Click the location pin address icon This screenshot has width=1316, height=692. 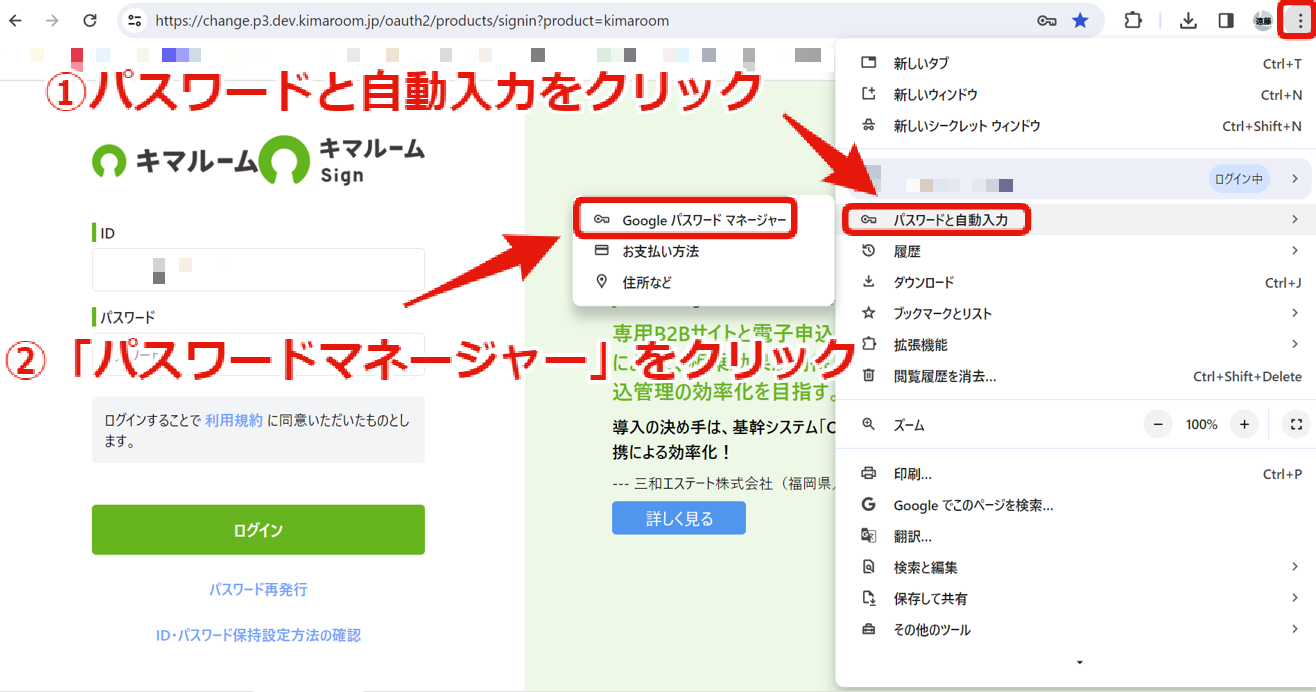[x=601, y=282]
